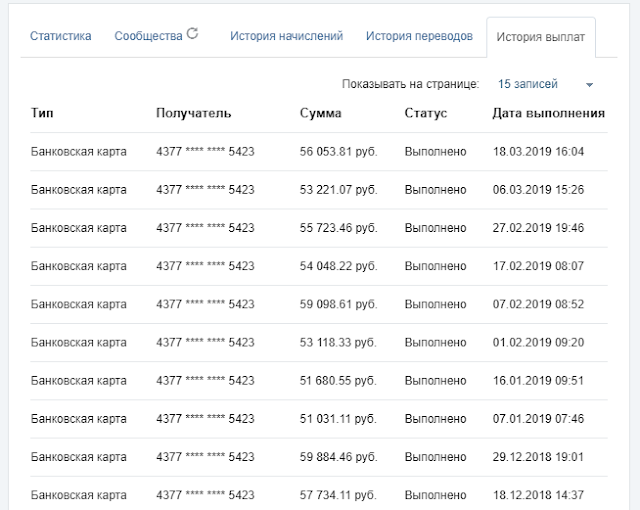
Task: Click the Дата выполнения column header
Action: 549,113
